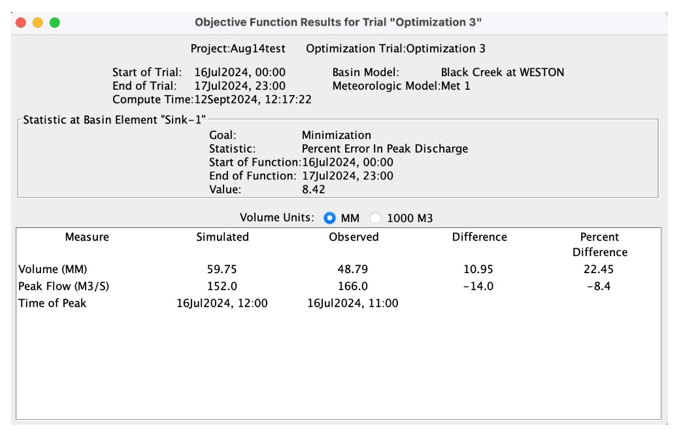This screenshot has width=675, height=430.
Task: Click peak flow percent difference -8.4
Action: [x=599, y=286]
